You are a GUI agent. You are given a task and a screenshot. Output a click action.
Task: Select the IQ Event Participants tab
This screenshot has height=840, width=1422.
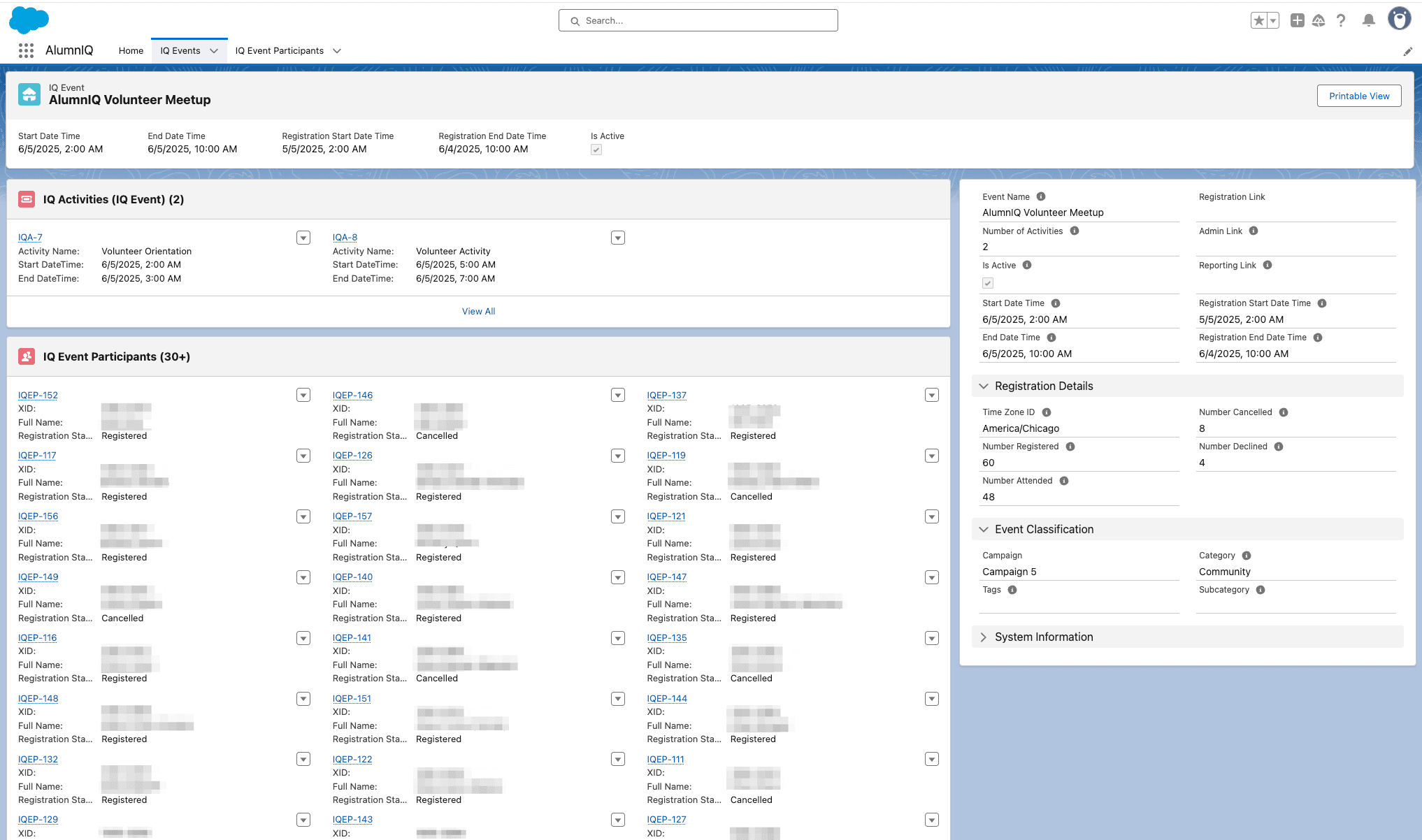point(280,50)
